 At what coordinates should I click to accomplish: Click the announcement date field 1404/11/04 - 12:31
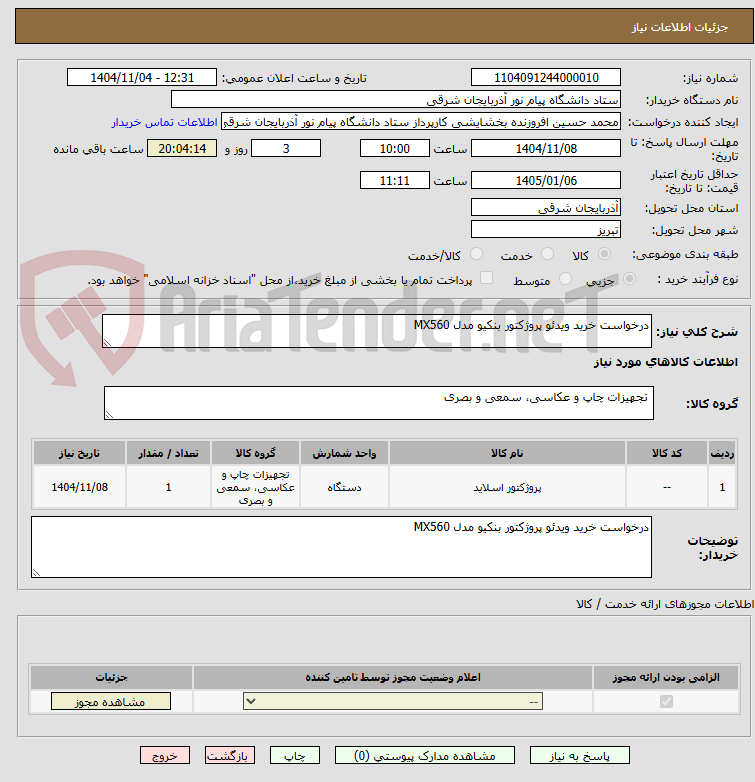tap(142, 78)
